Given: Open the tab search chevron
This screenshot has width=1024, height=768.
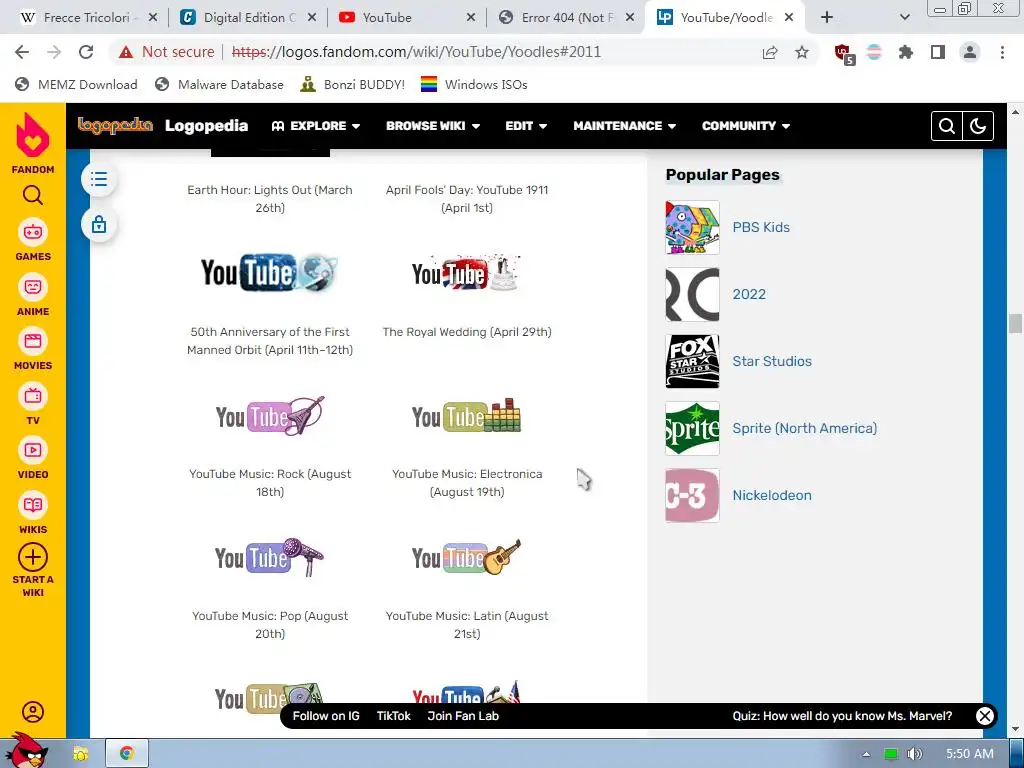Looking at the screenshot, I should pos(904,18).
